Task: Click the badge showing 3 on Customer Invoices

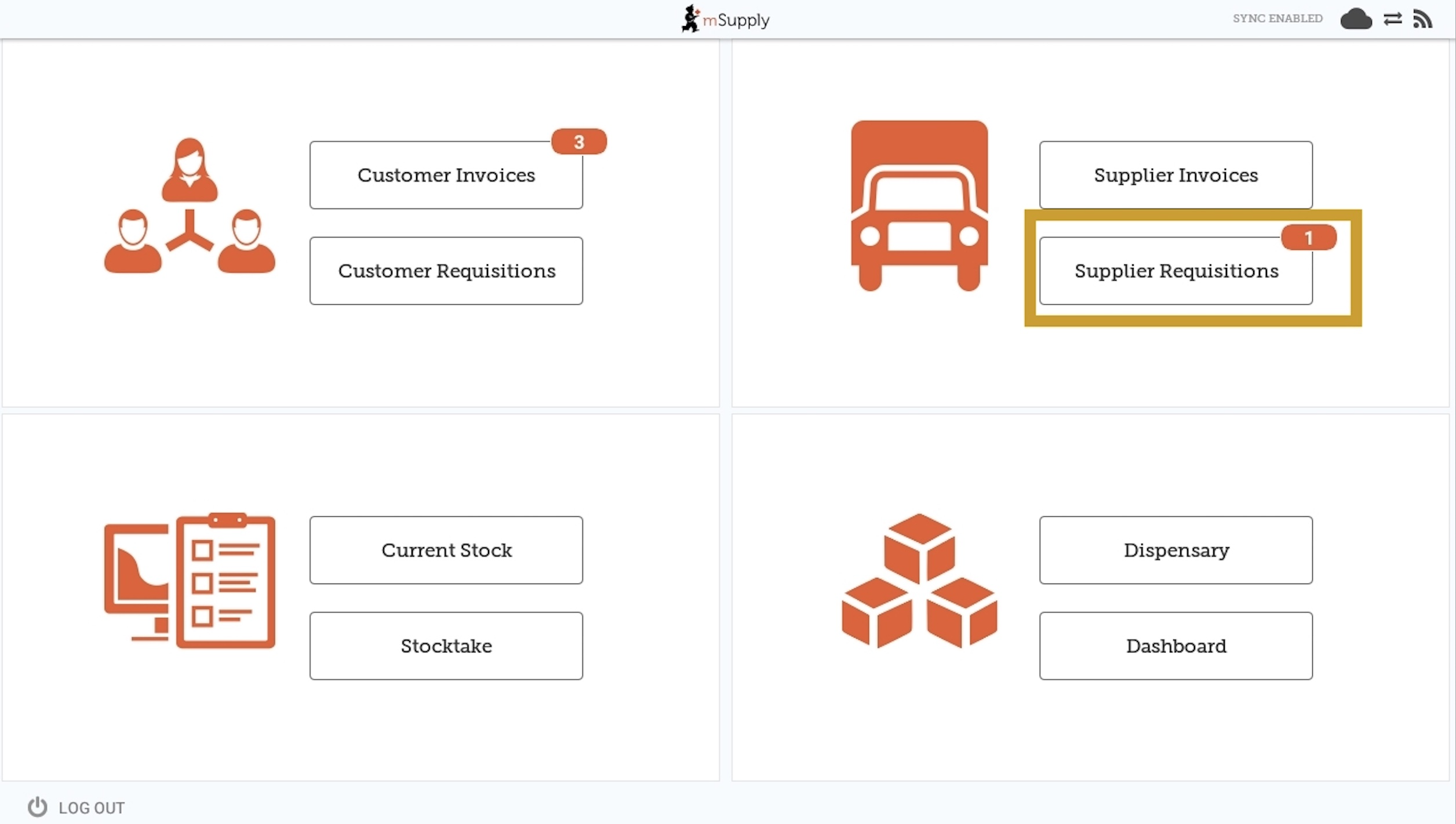Action: [578, 142]
